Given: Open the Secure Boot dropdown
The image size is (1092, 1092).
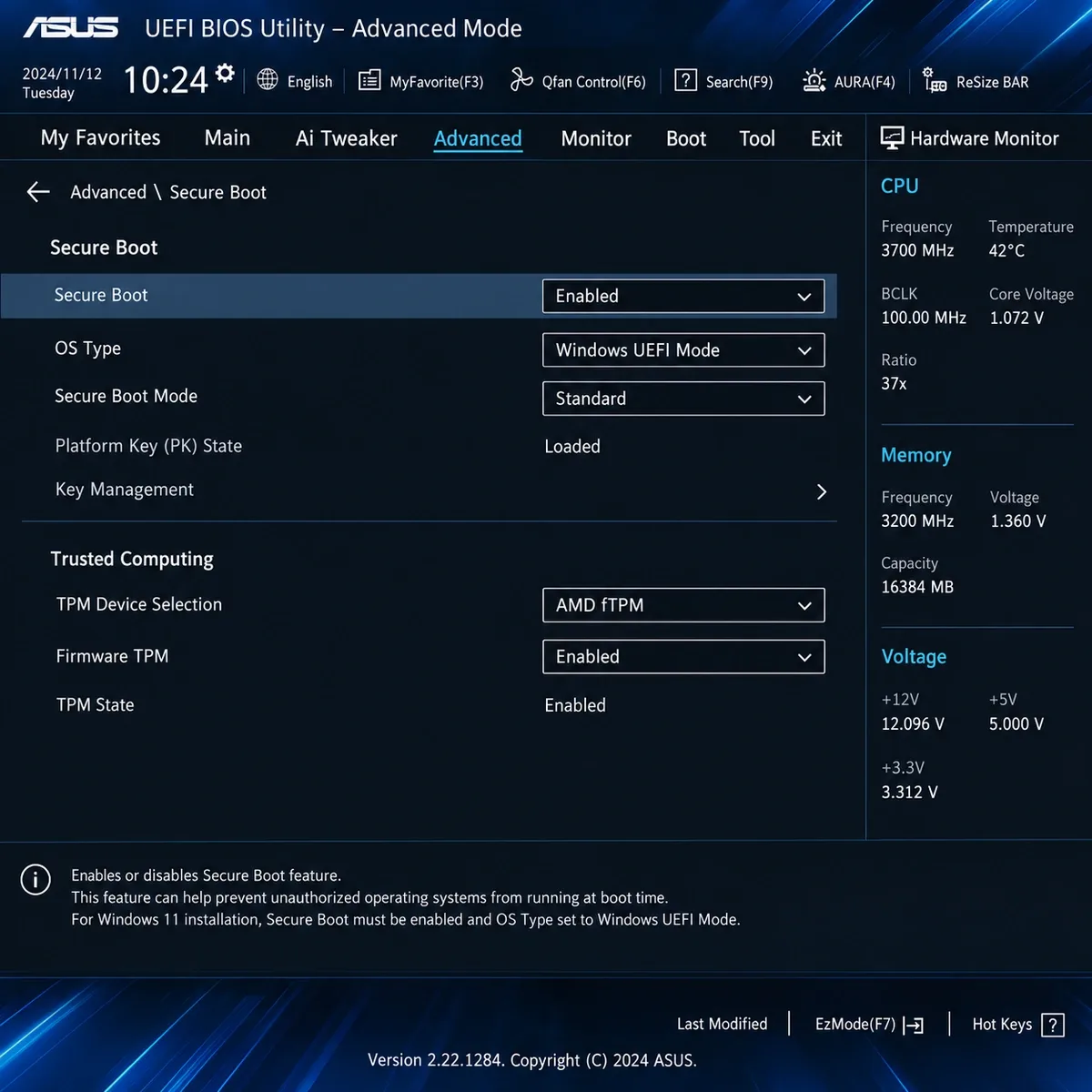Looking at the screenshot, I should click(683, 296).
